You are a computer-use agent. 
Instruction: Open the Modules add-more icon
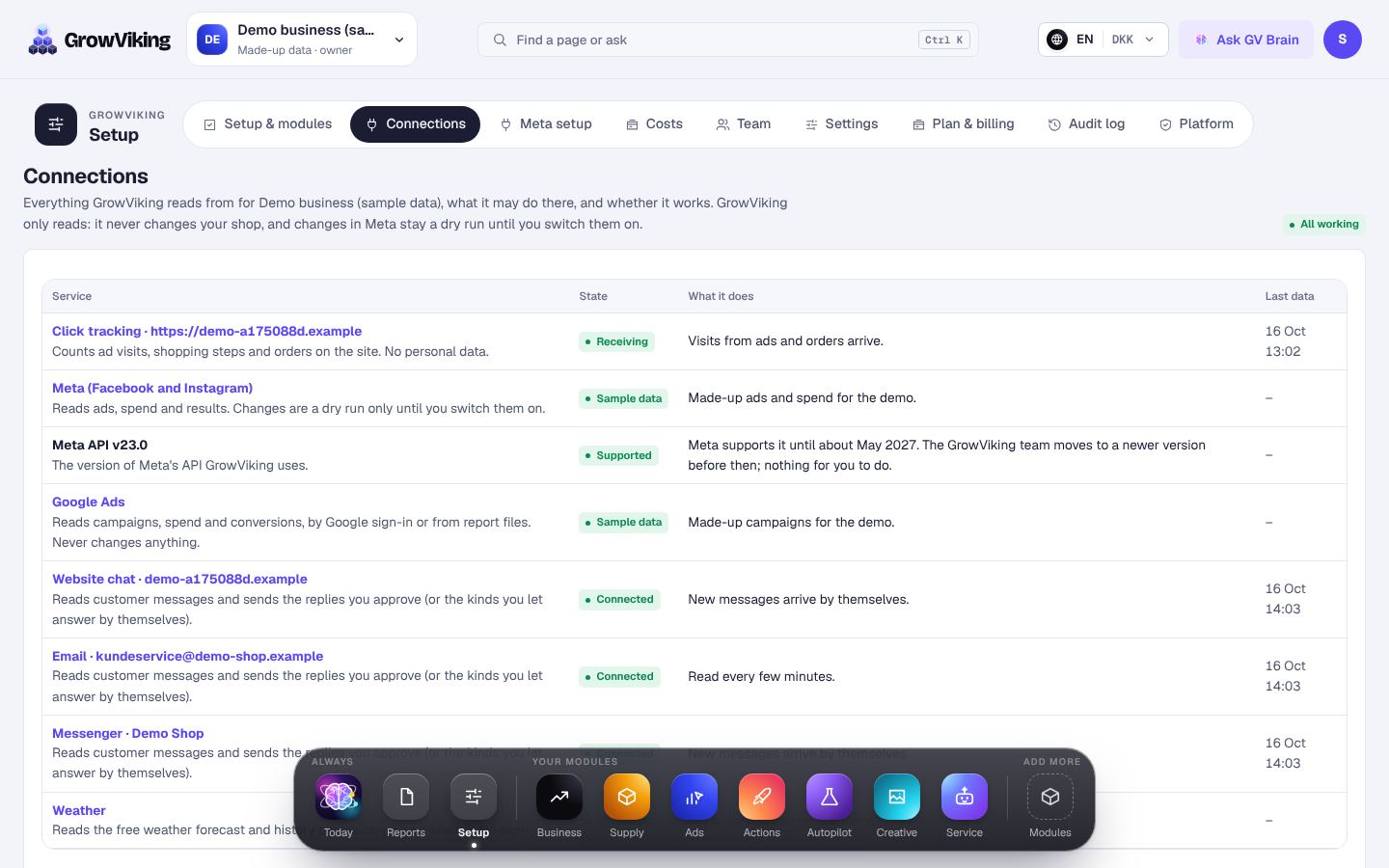(1050, 797)
